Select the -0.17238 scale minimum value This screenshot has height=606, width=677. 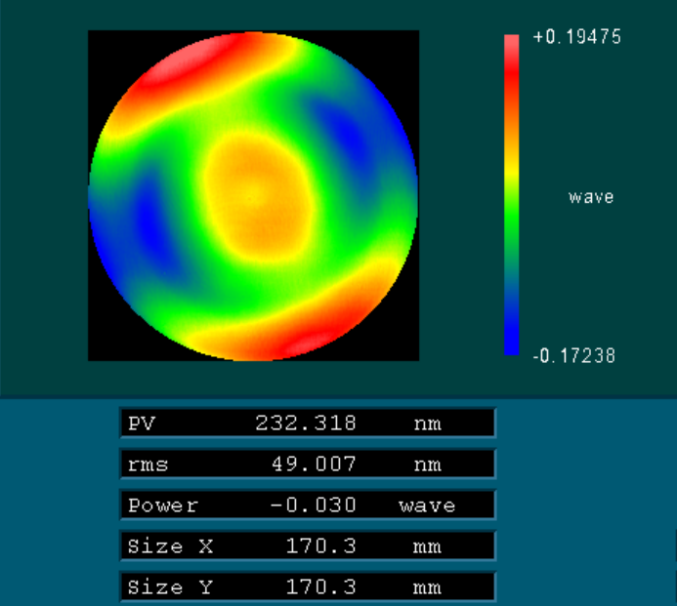[574, 356]
